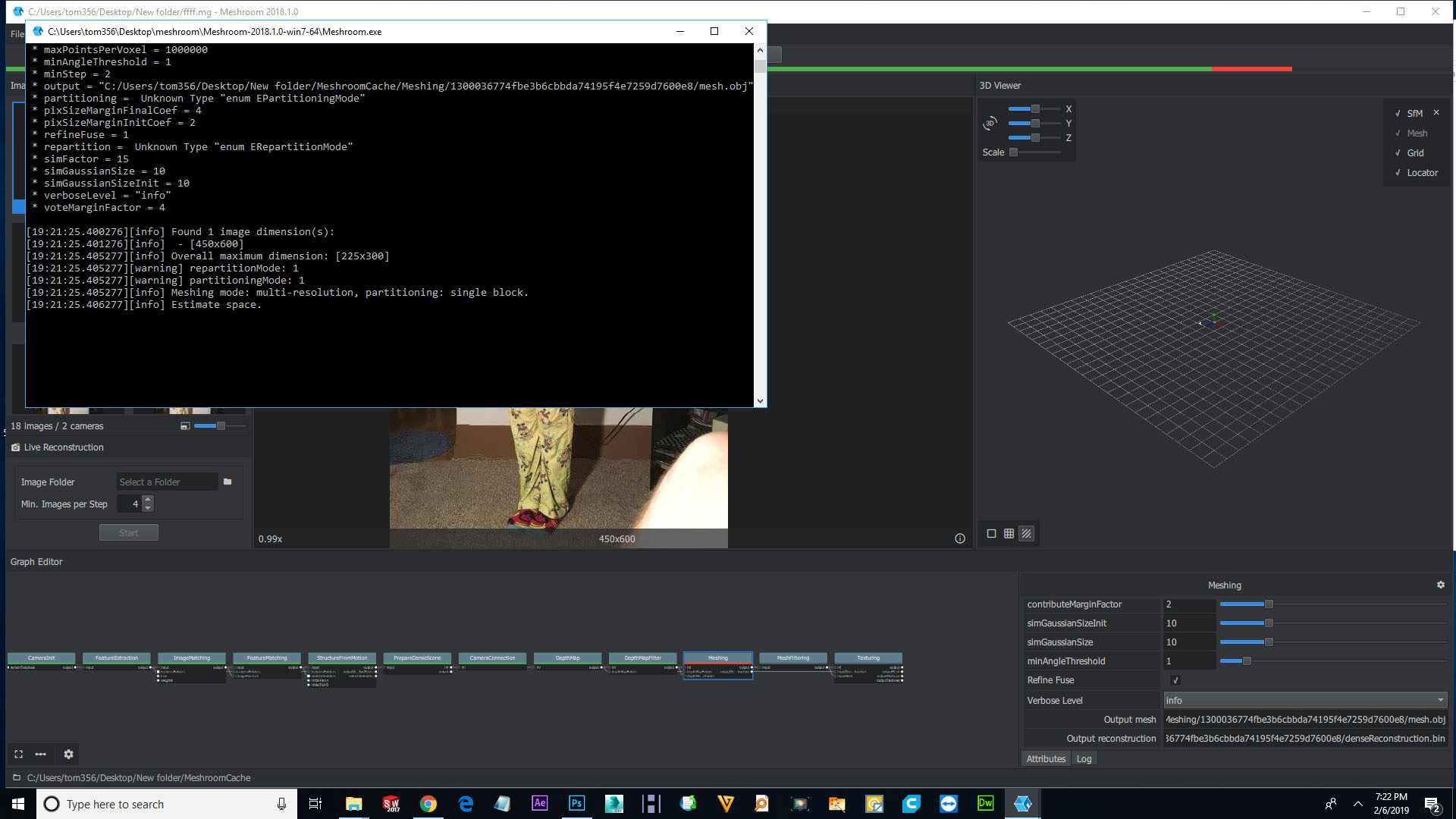The height and width of the screenshot is (819, 1456).
Task: Show image metadata via info icon
Action: coord(959,538)
